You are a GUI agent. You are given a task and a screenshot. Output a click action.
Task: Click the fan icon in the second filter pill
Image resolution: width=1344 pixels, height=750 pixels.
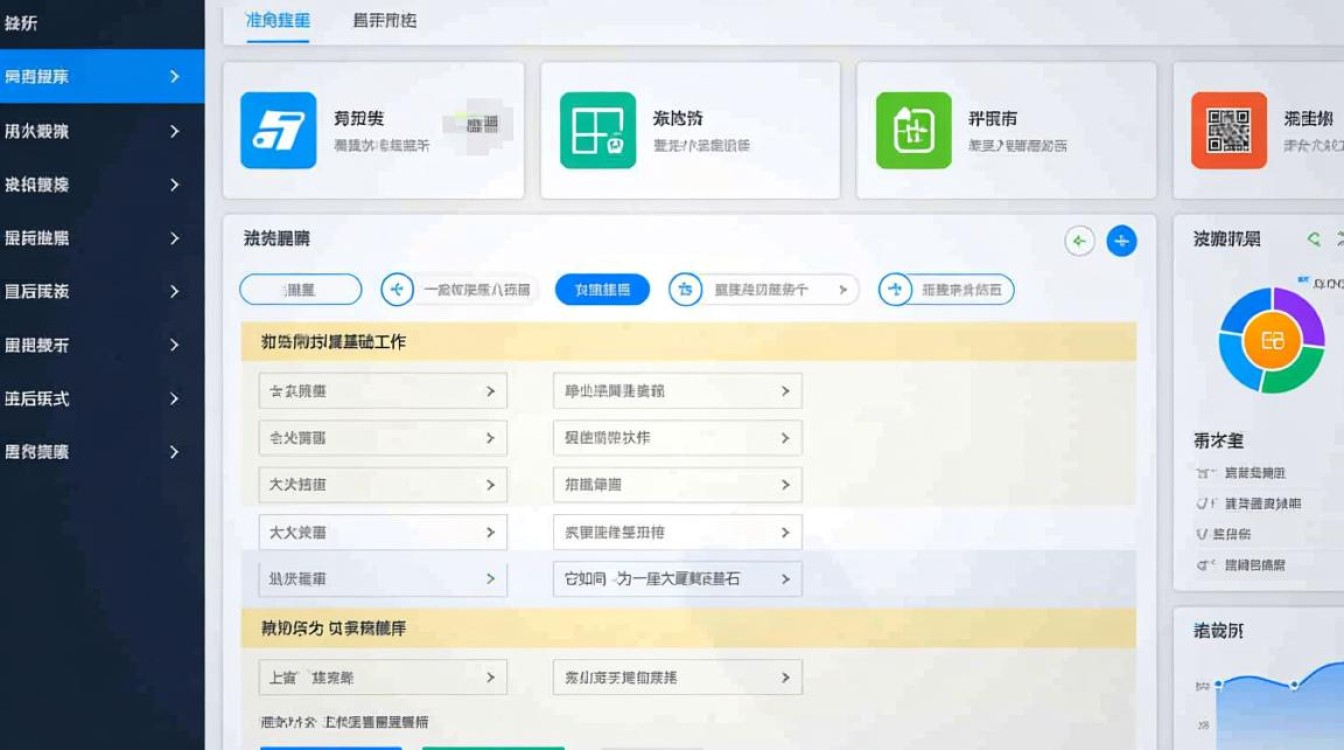397,290
